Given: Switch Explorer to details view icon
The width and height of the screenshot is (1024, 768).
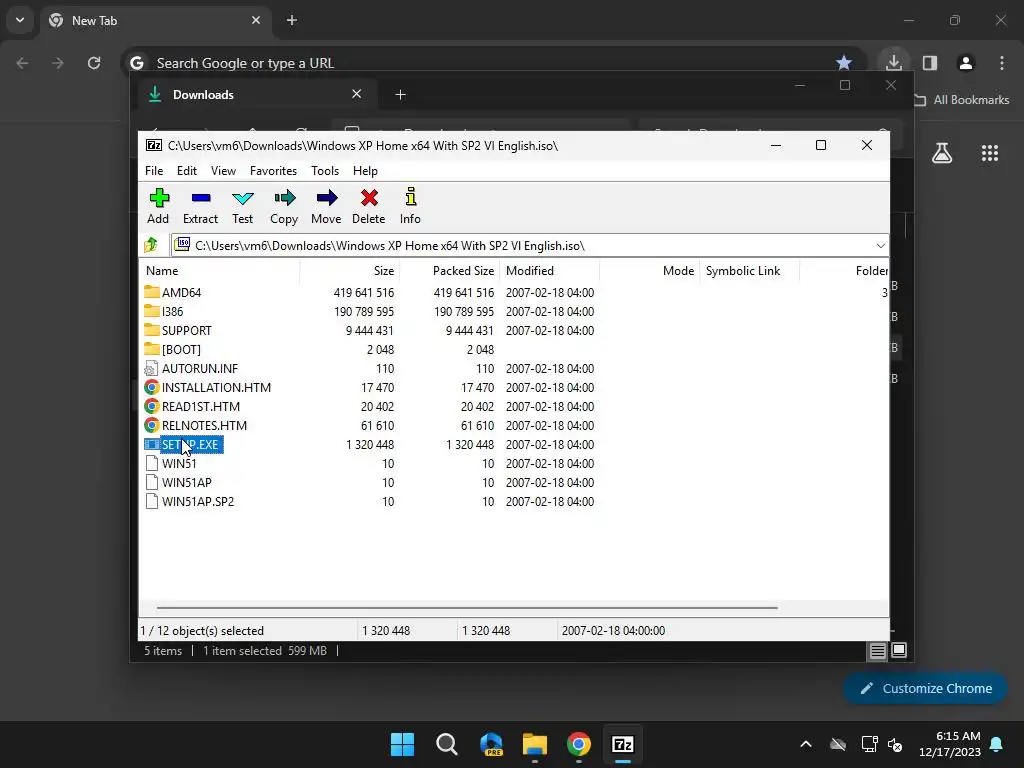Looking at the screenshot, I should tap(877, 650).
